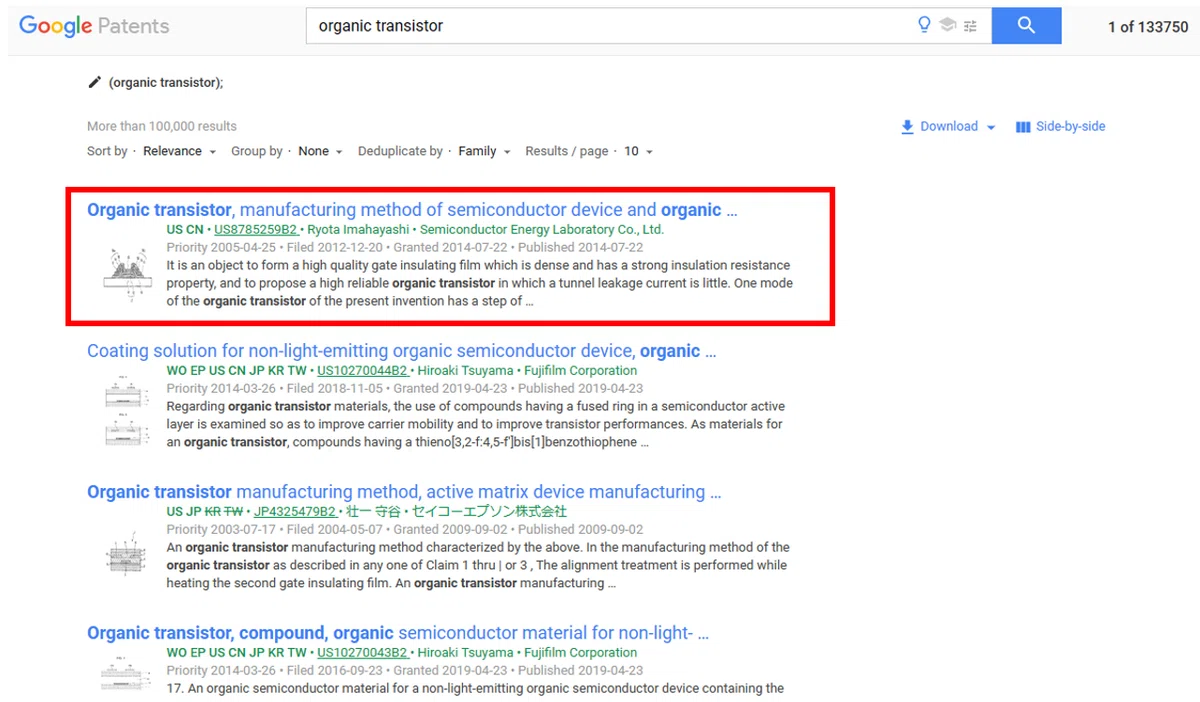Click the Side-by-side columns icon

tap(1023, 127)
